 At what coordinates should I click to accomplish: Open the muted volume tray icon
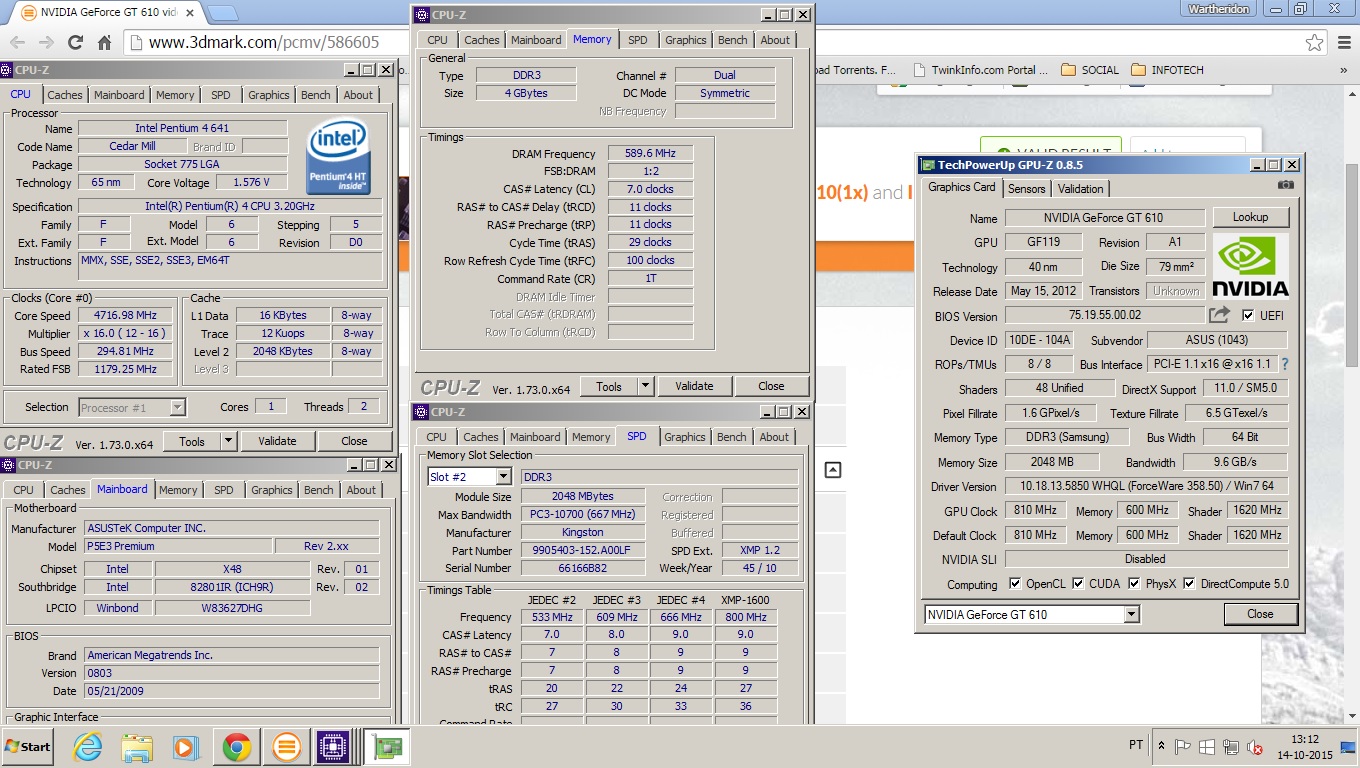pyautogui.click(x=1255, y=747)
